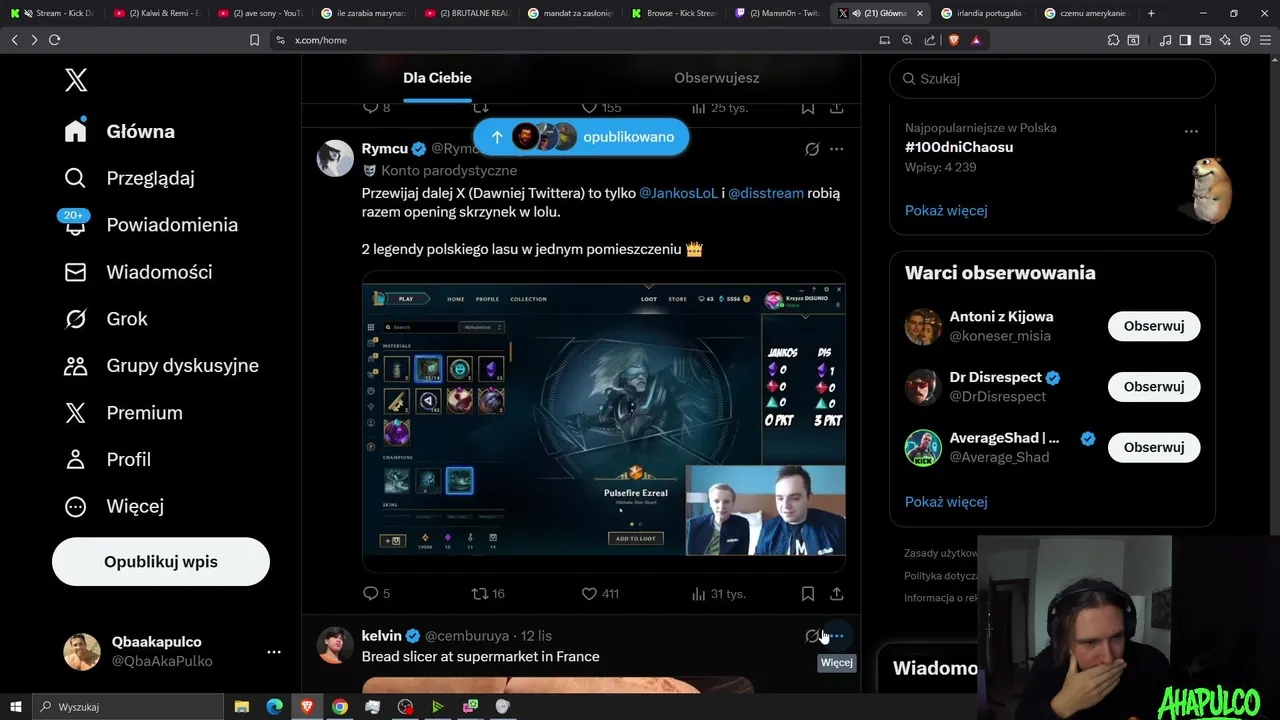Image resolution: width=1280 pixels, height=720 pixels.
Task: Switch to Browse - Kick Stream browser tab
Action: pyautogui.click(x=674, y=13)
